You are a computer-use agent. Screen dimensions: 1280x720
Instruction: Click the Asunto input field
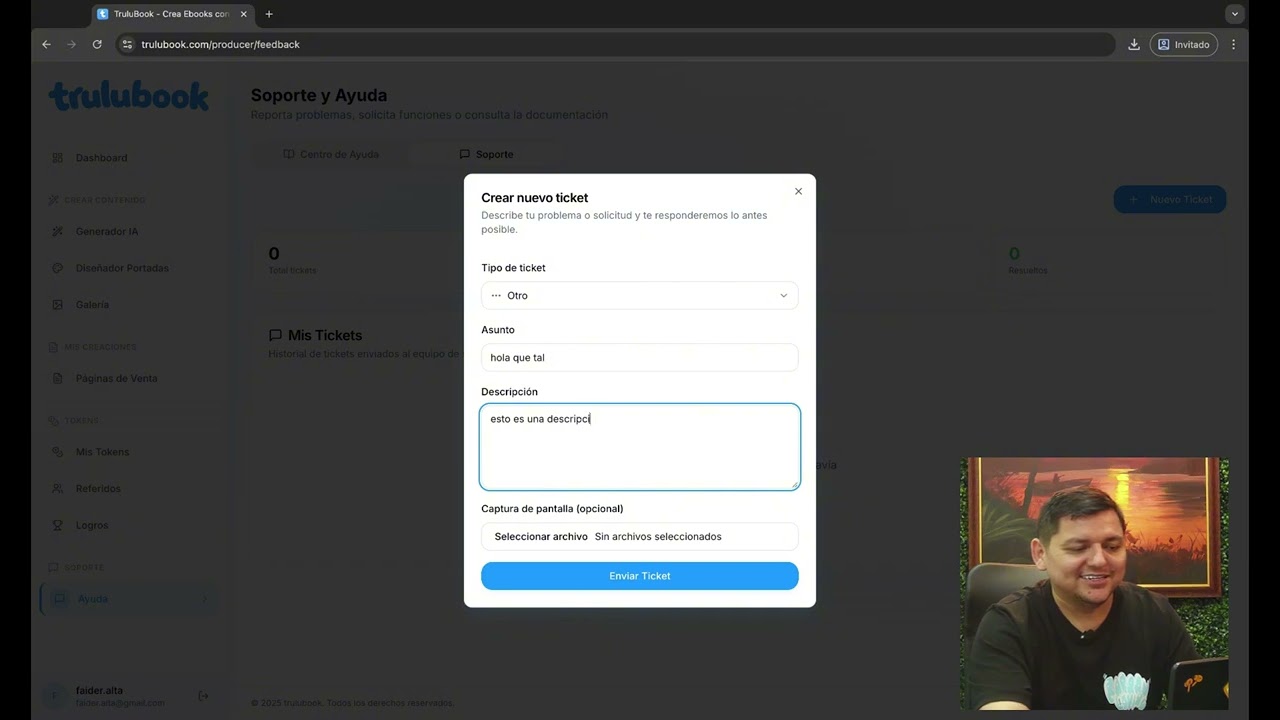point(640,357)
